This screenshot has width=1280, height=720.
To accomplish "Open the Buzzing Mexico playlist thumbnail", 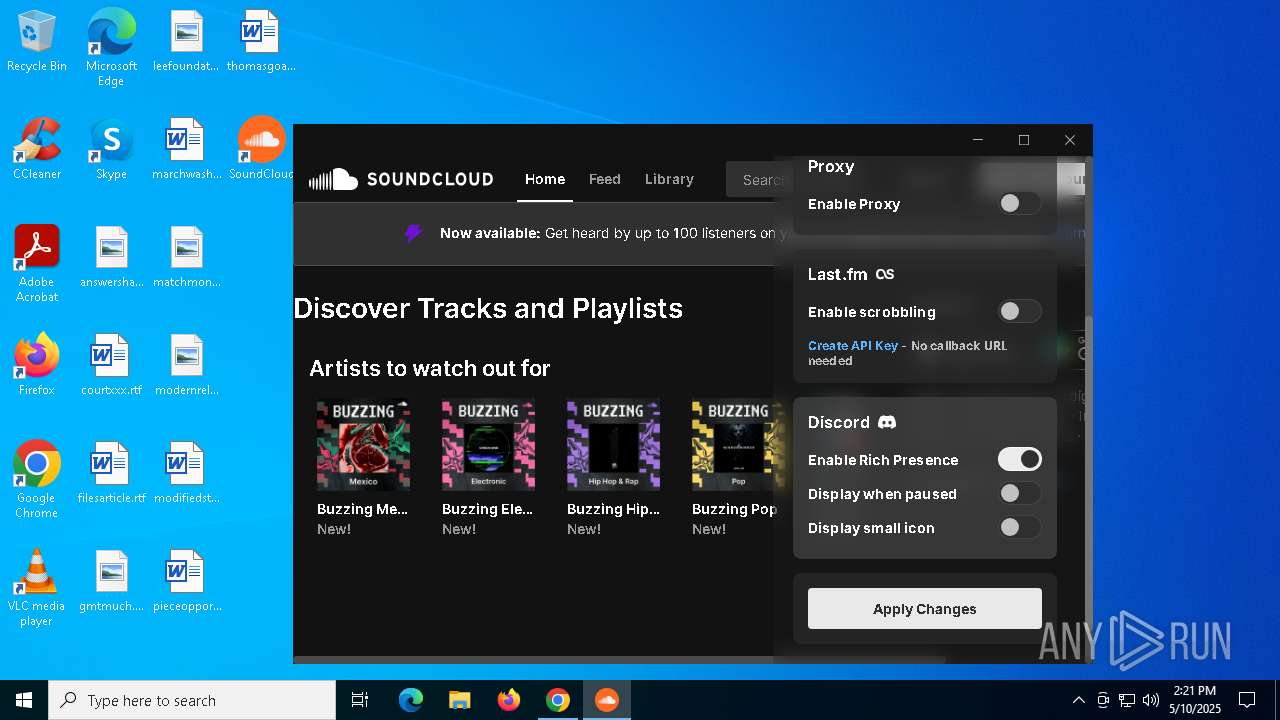I will click(x=363, y=445).
